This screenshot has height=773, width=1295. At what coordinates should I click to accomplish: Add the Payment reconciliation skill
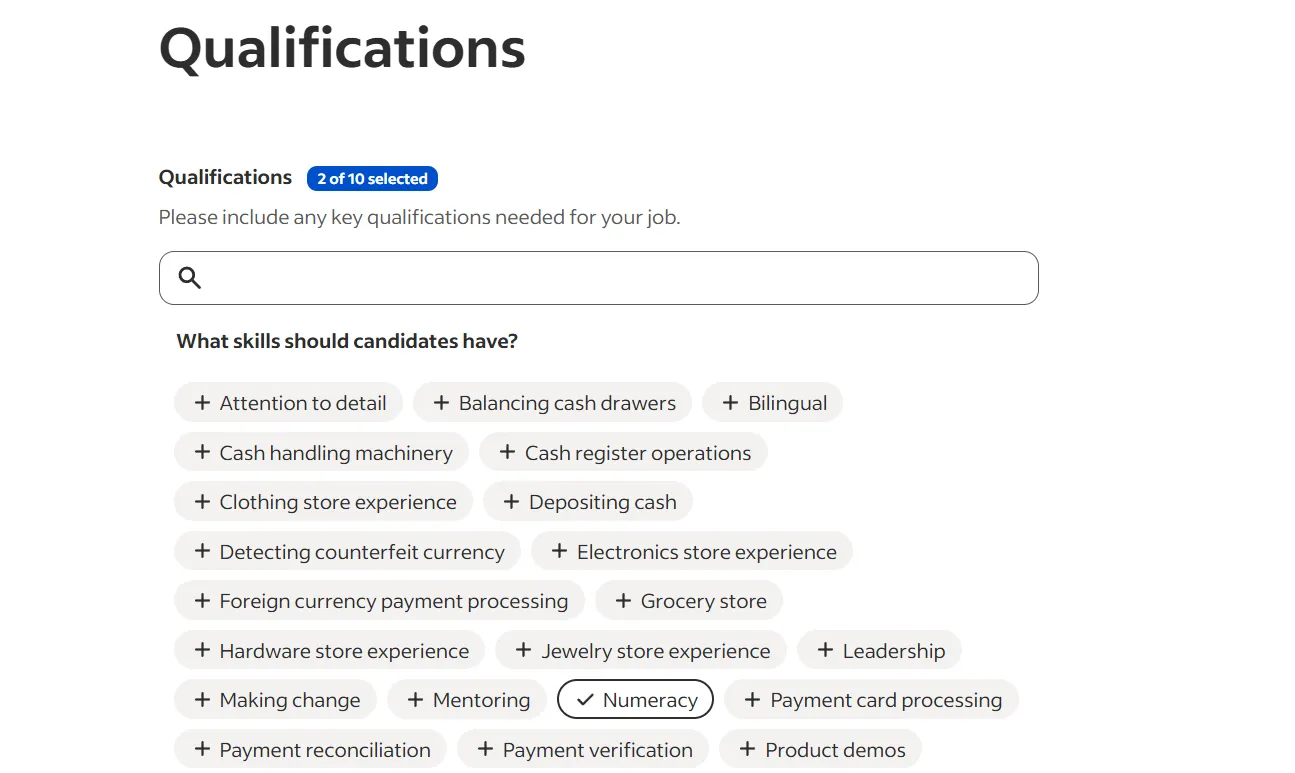[310, 748]
